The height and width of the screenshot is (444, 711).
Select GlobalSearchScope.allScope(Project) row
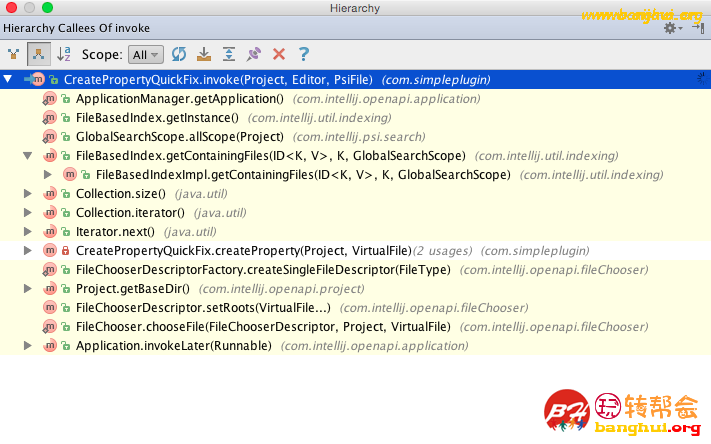(356, 137)
